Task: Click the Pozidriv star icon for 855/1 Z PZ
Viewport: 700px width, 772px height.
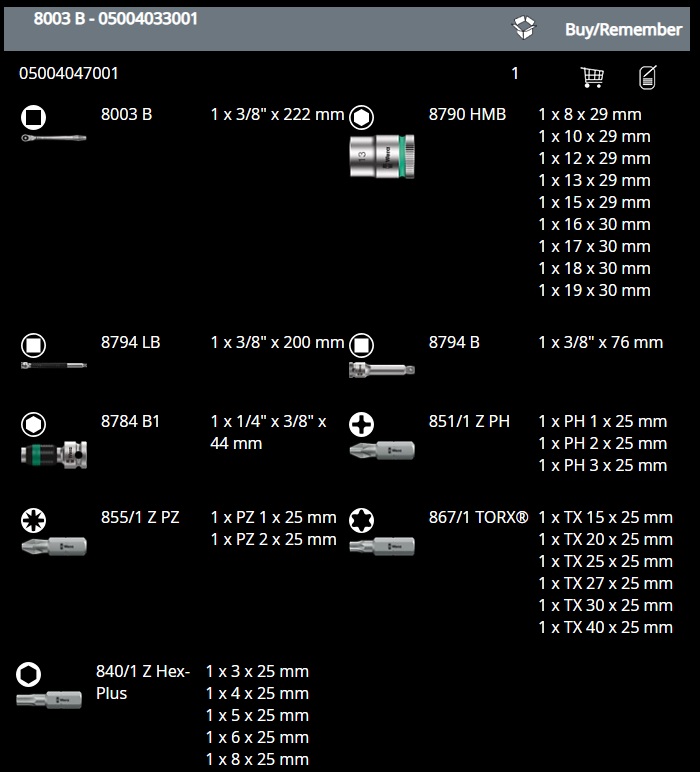Action: point(33,520)
